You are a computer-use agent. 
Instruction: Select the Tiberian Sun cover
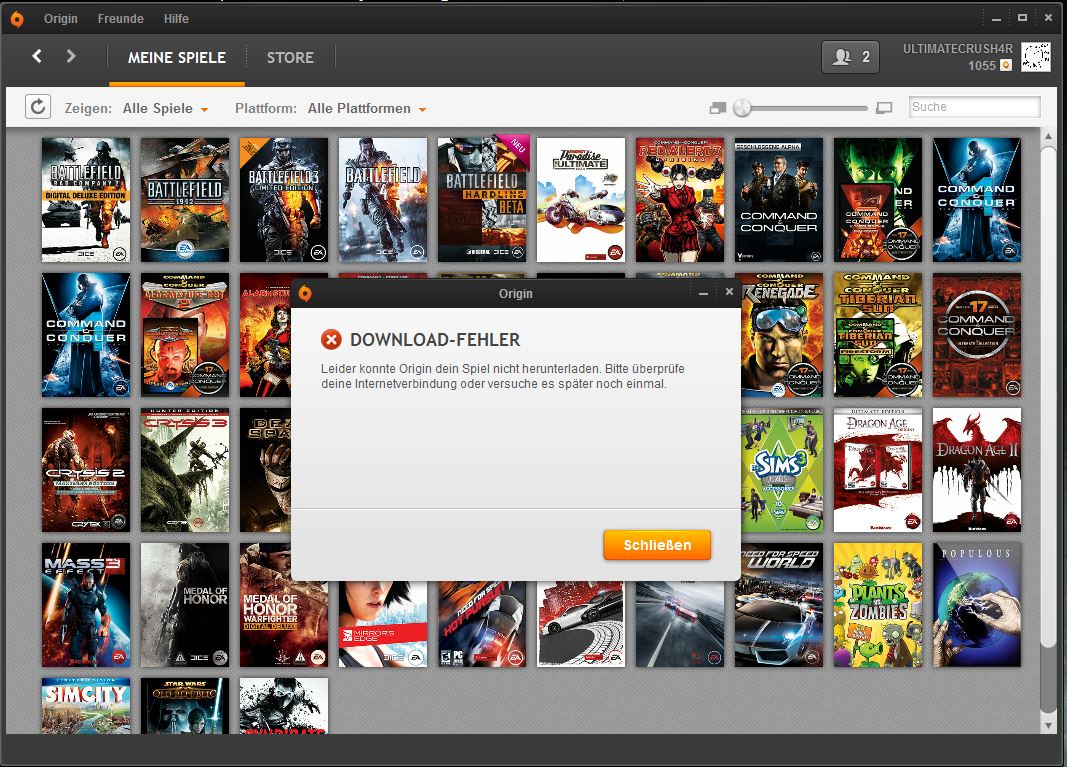pyautogui.click(x=878, y=335)
